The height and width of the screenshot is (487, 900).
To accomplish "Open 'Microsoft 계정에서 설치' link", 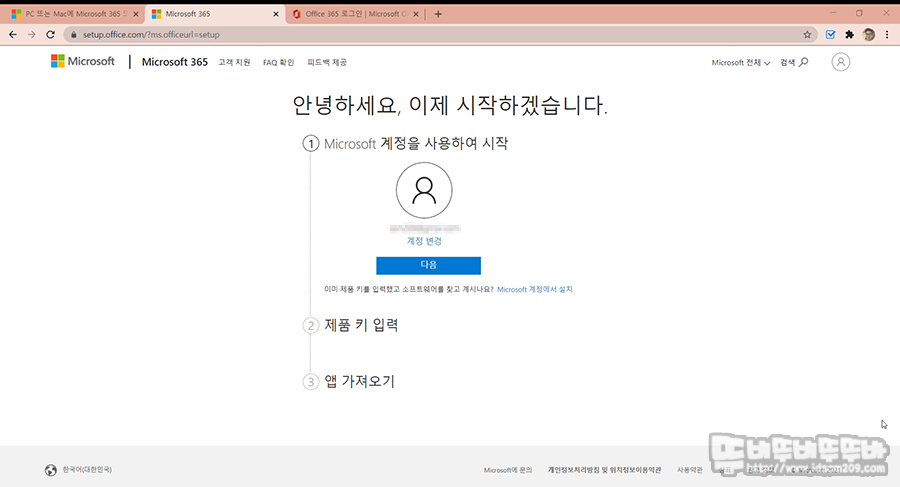I will coord(534,289).
